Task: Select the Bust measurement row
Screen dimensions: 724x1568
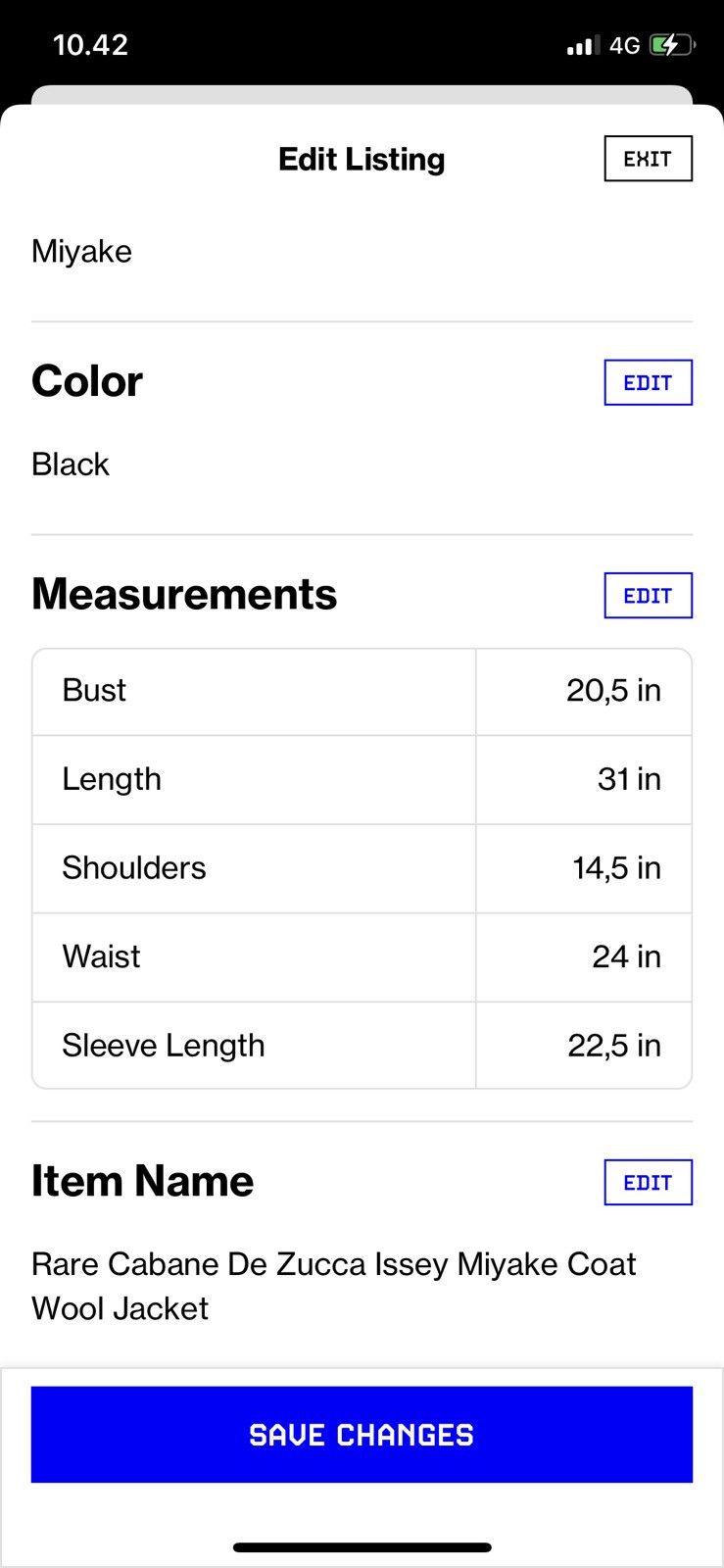Action: 362,691
